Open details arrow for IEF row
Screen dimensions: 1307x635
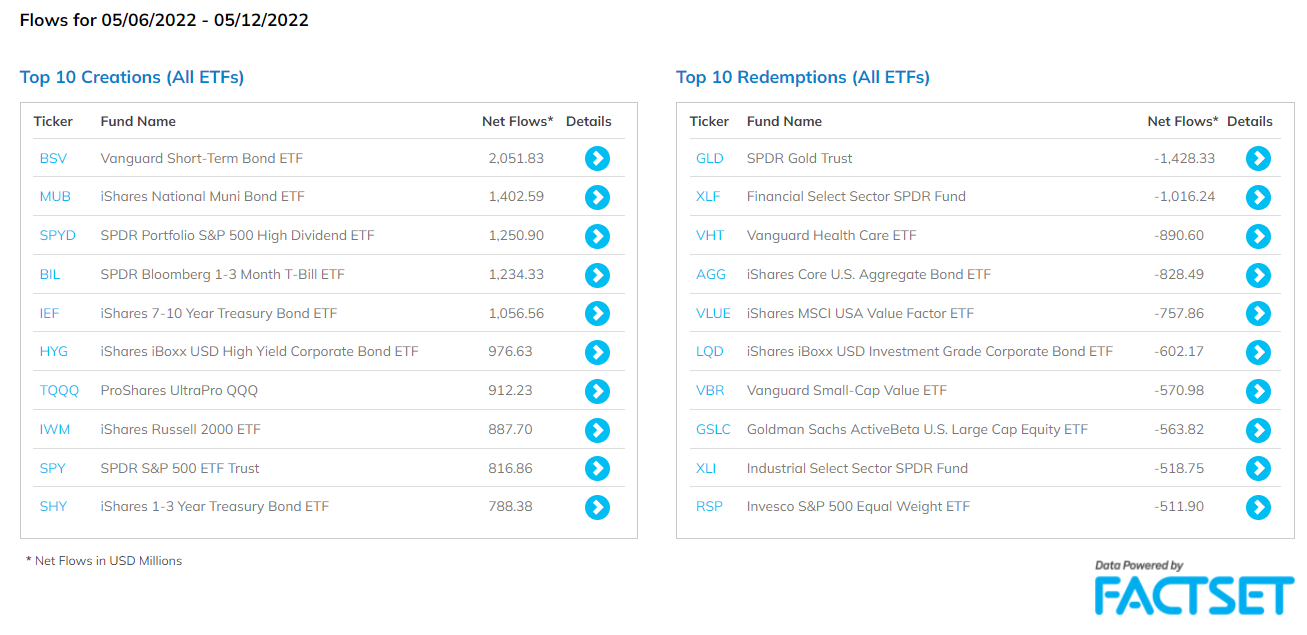[x=597, y=313]
